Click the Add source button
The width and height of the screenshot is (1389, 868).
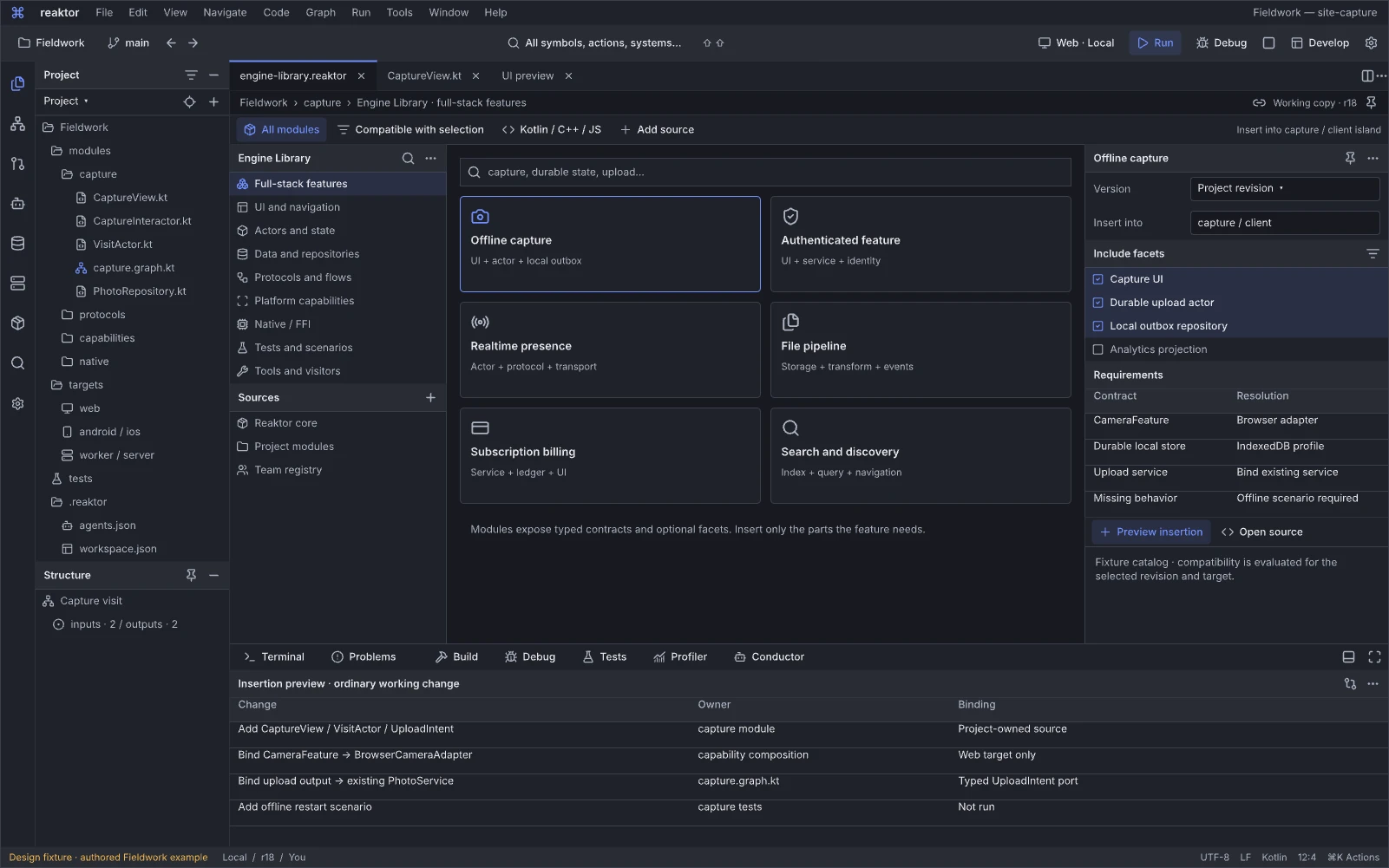(x=657, y=130)
